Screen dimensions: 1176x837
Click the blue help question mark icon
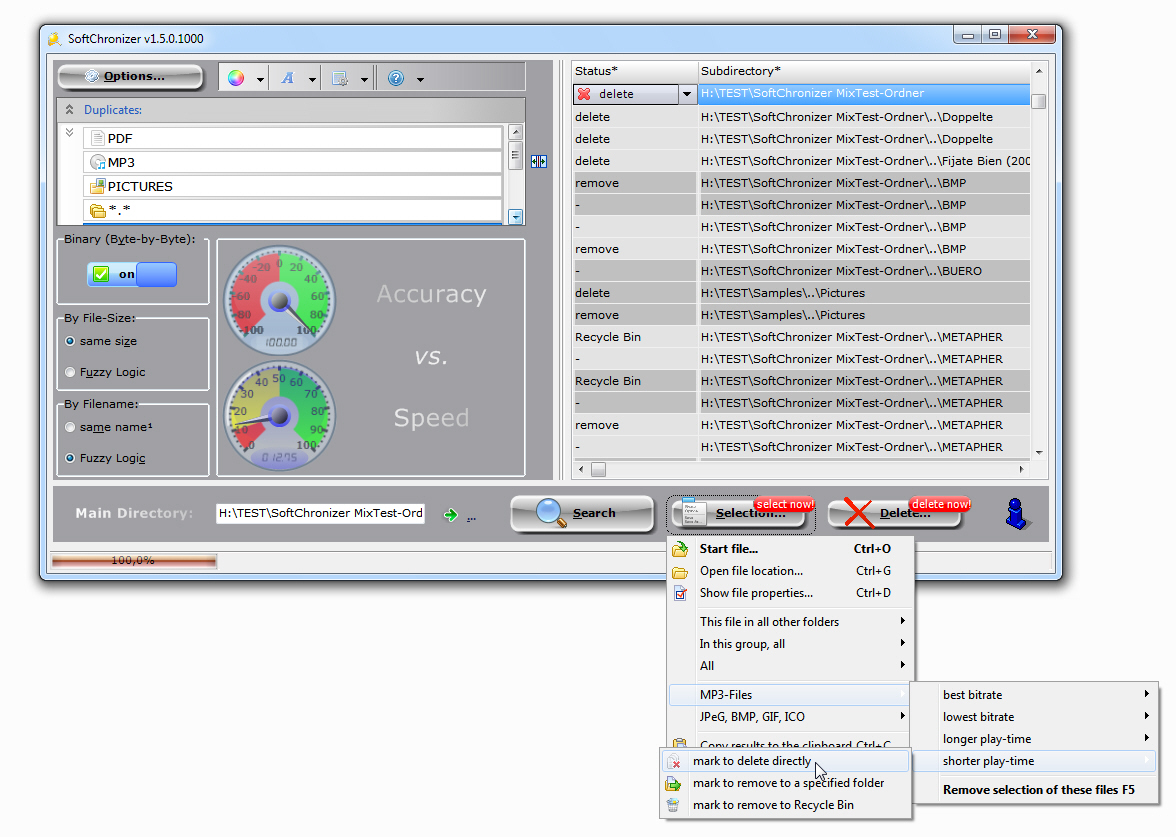[x=396, y=78]
